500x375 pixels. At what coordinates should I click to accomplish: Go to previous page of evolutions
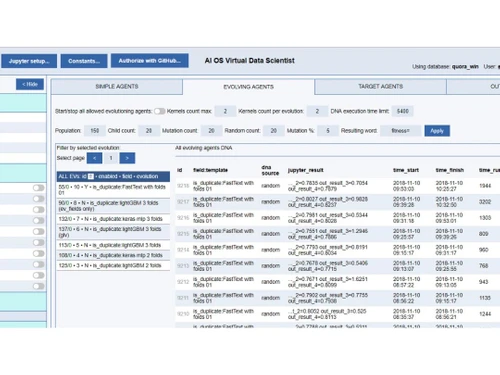pos(94,158)
